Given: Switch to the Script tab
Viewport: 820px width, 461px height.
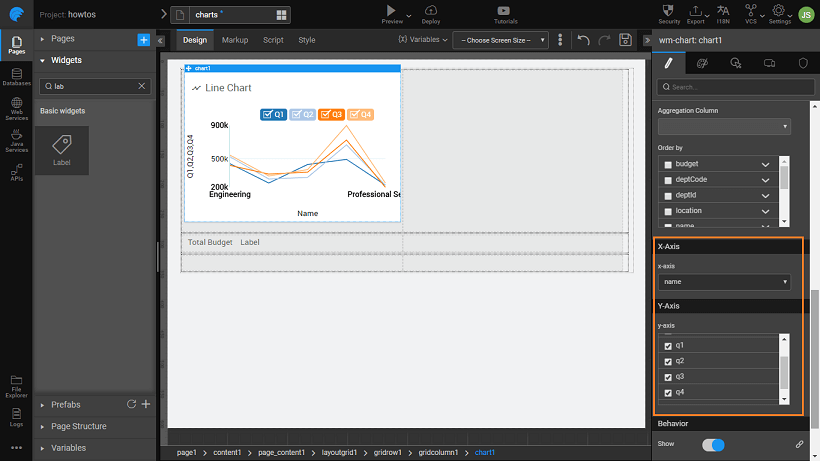Looking at the screenshot, I should tap(273, 40).
